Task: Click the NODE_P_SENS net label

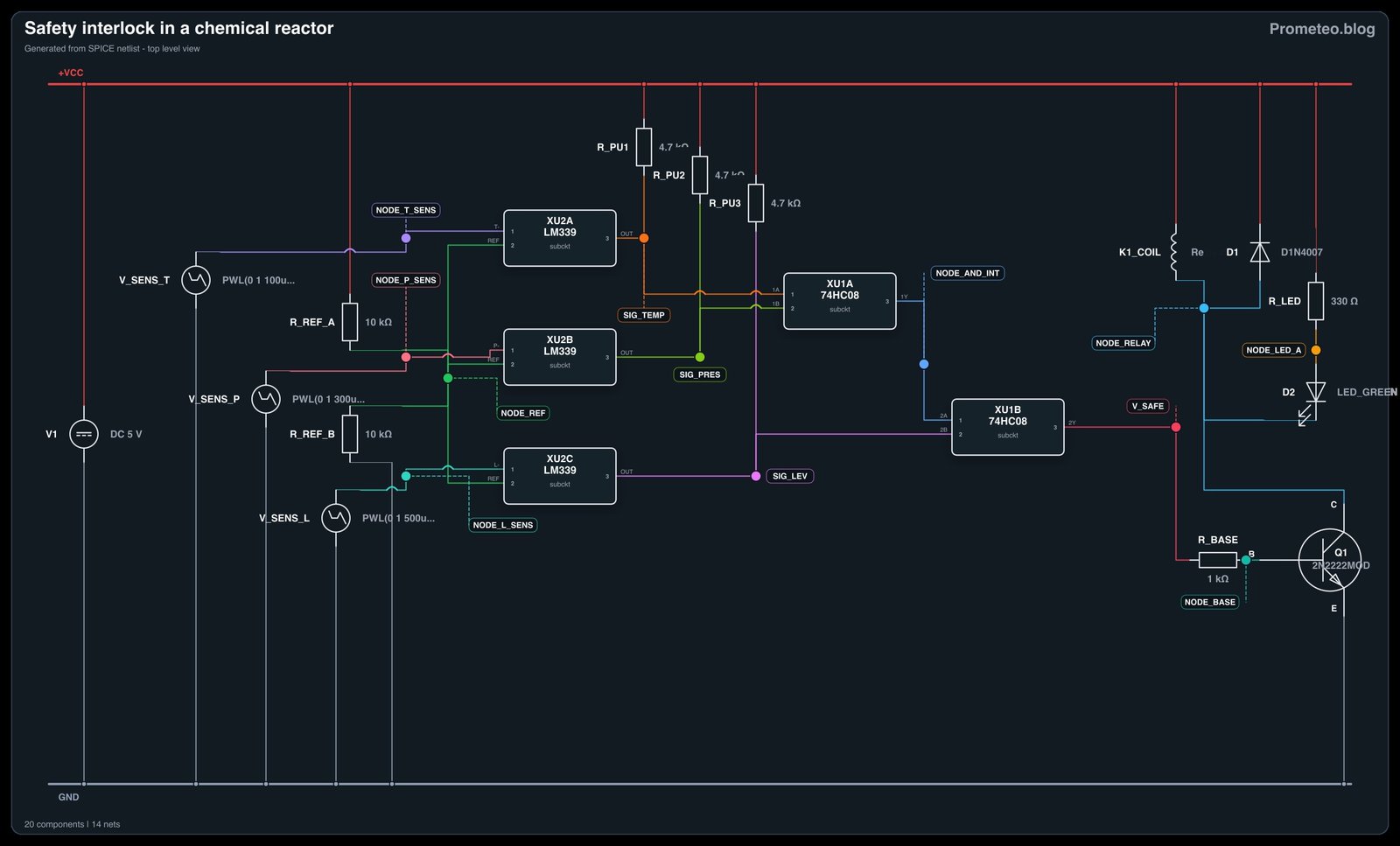Action: 406,280
